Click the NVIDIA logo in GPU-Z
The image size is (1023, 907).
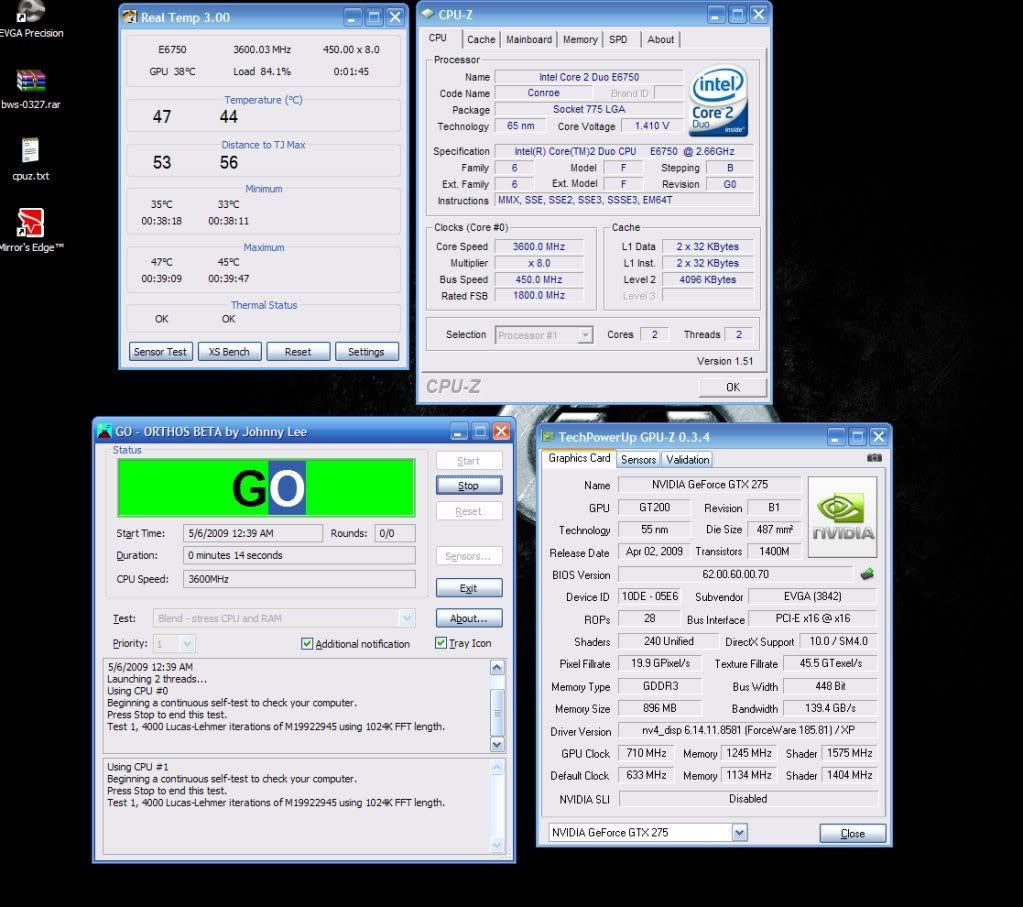coord(842,517)
